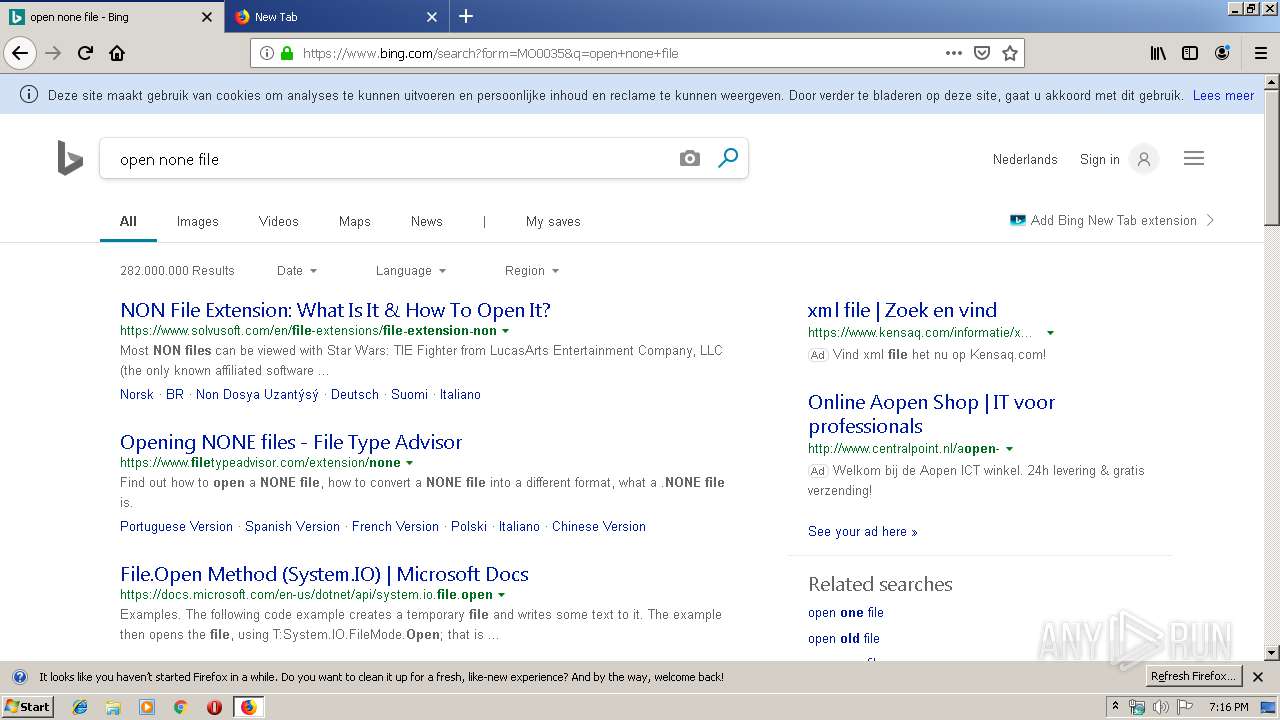Open a new tab with plus button
Screen dimensions: 1280x720
tap(466, 16)
